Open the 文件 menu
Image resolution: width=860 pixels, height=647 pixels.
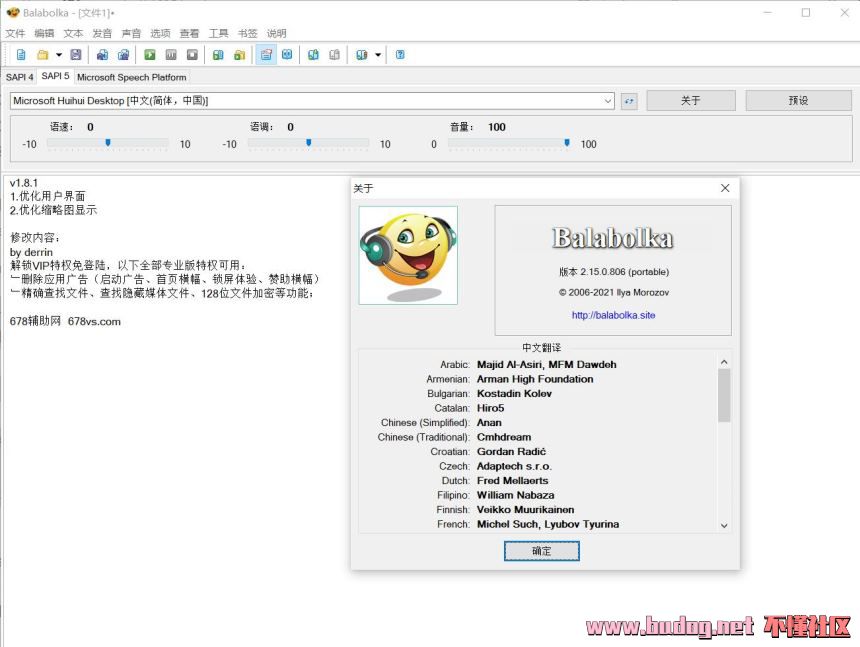click(x=15, y=33)
